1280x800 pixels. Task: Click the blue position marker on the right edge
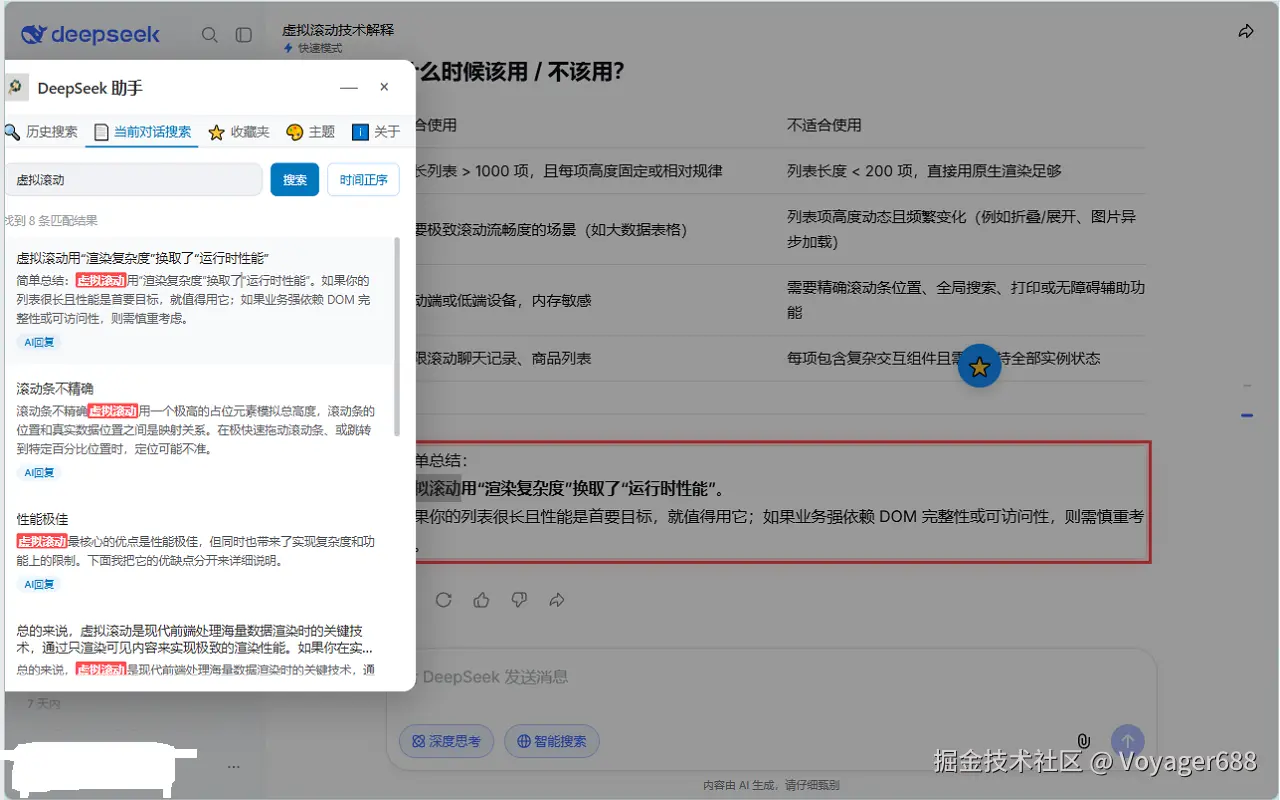(1247, 415)
